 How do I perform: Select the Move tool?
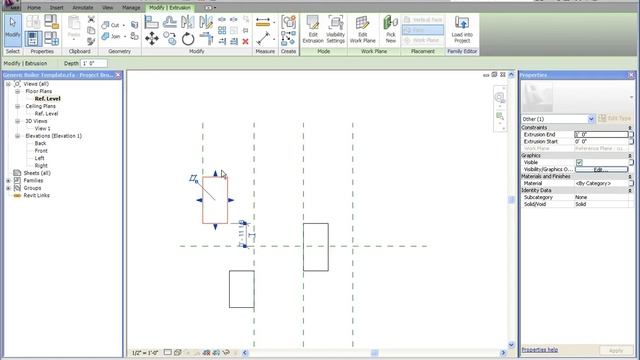tap(151, 39)
